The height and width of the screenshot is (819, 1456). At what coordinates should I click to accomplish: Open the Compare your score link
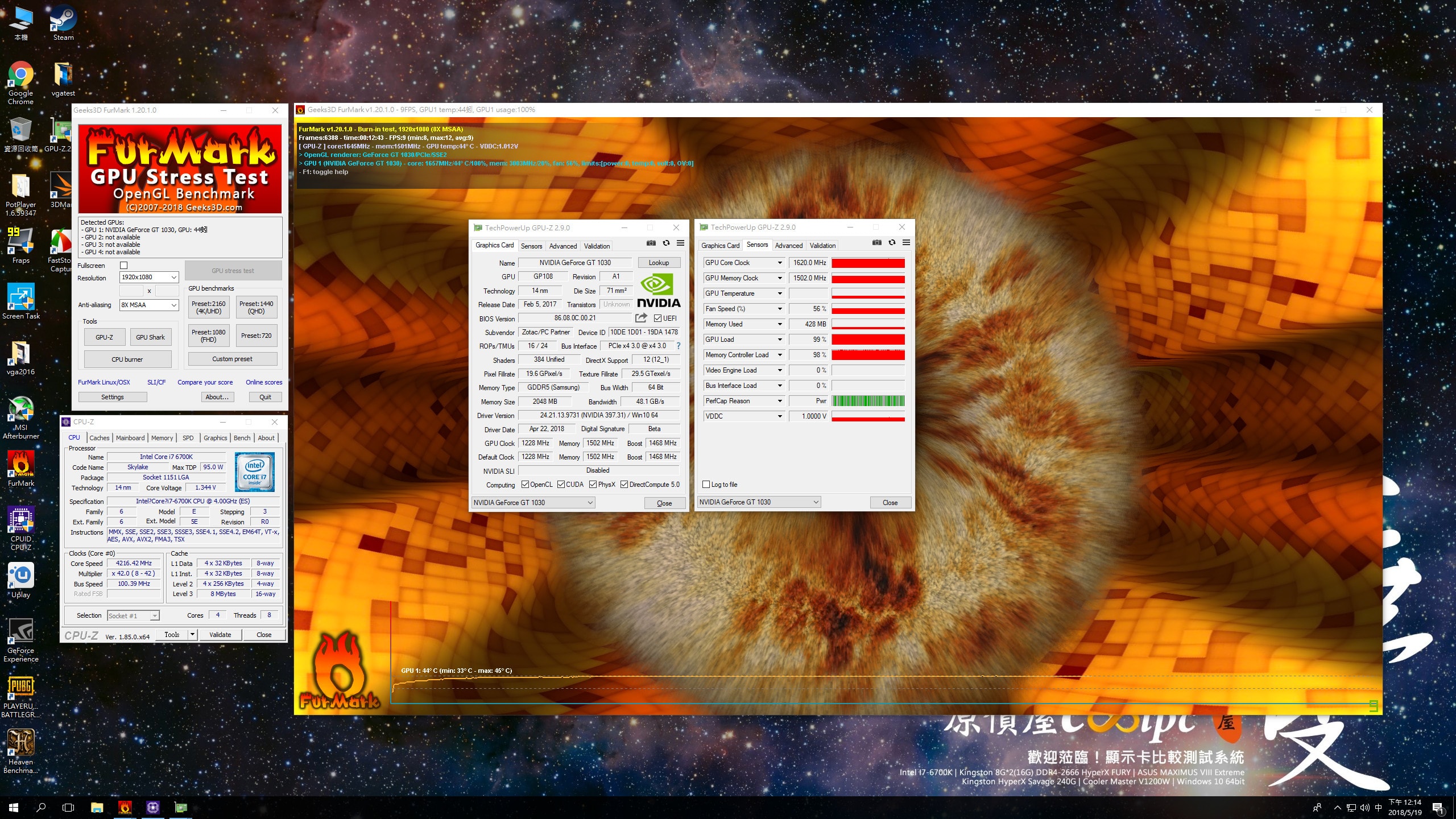click(x=205, y=382)
